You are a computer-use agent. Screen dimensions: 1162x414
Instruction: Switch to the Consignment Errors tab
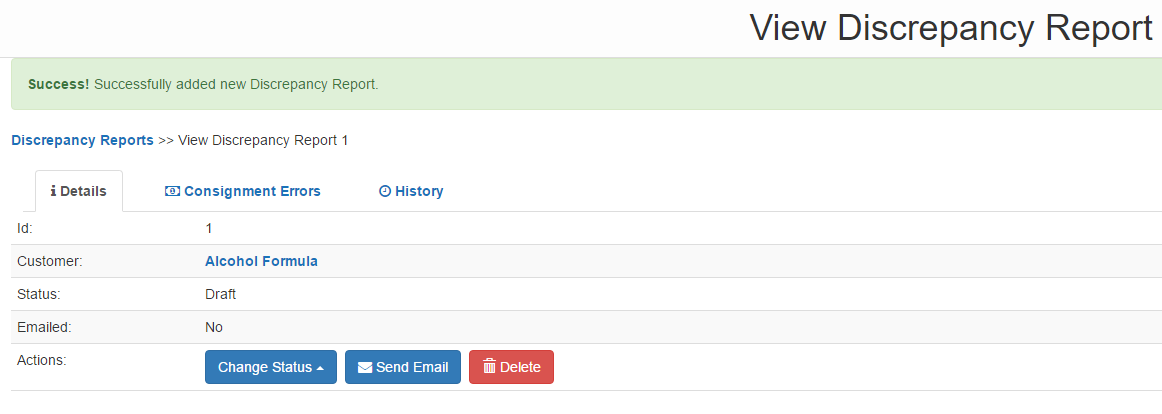[252, 191]
